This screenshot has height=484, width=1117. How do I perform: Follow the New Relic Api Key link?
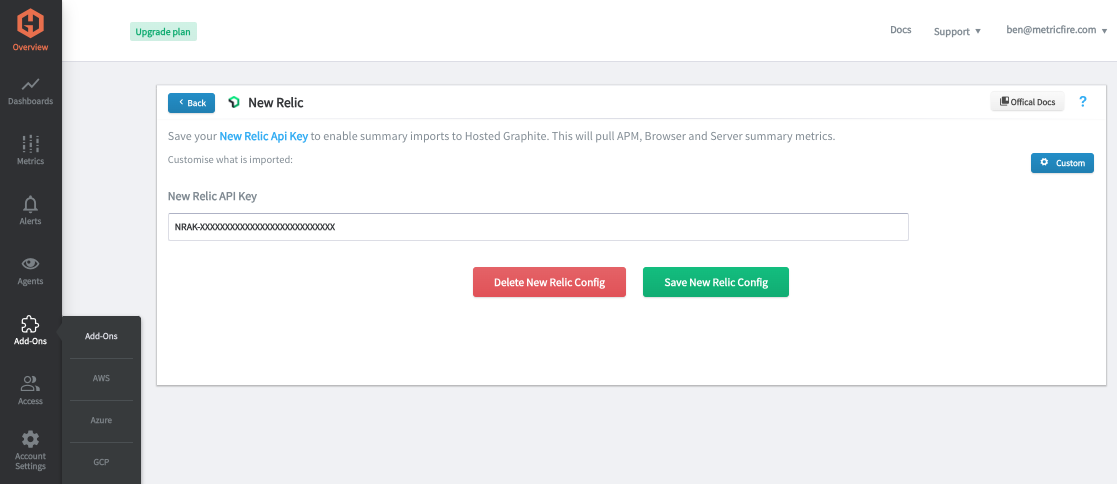[x=264, y=136]
